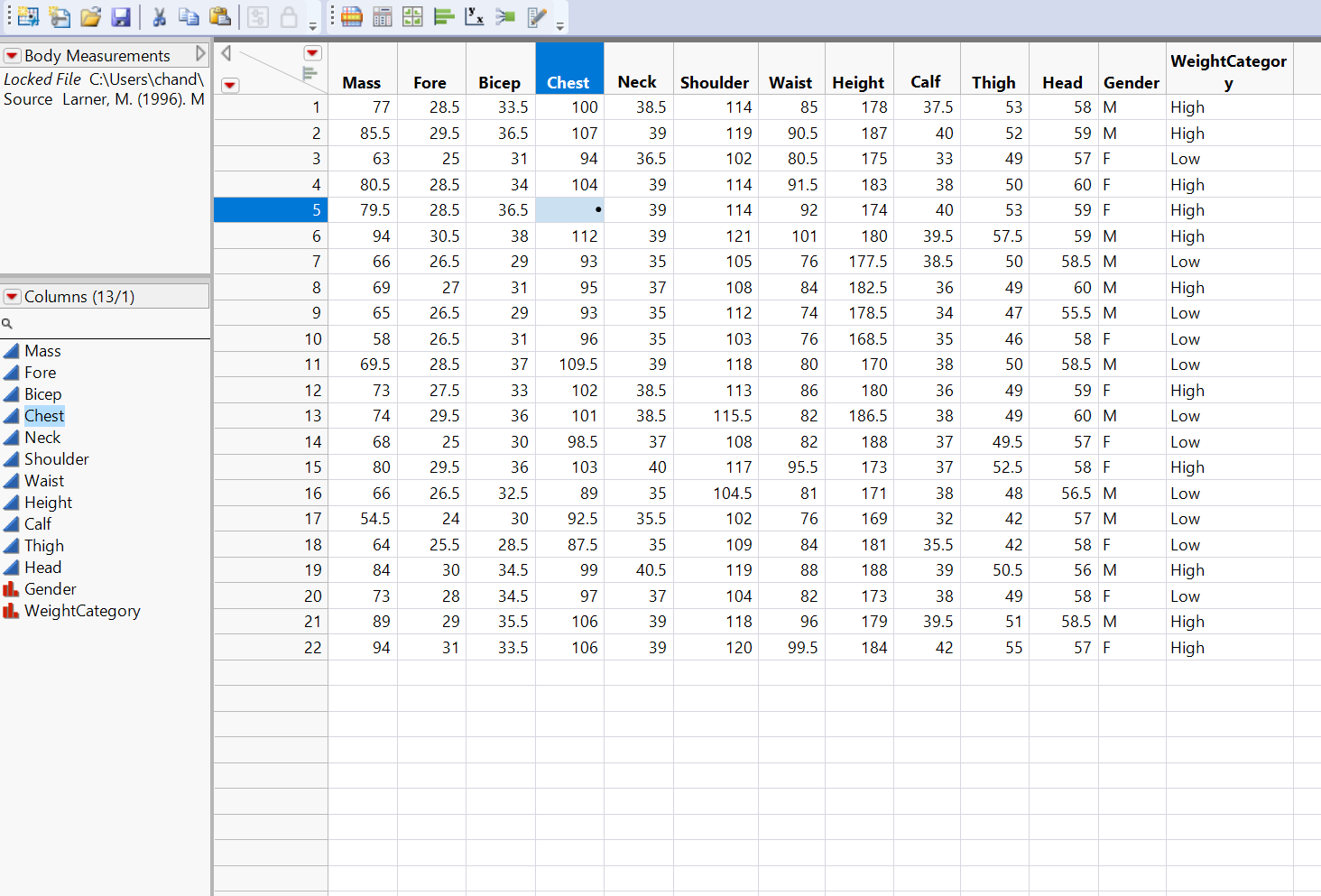Click the Mass cell reading 85.5

[363, 134]
